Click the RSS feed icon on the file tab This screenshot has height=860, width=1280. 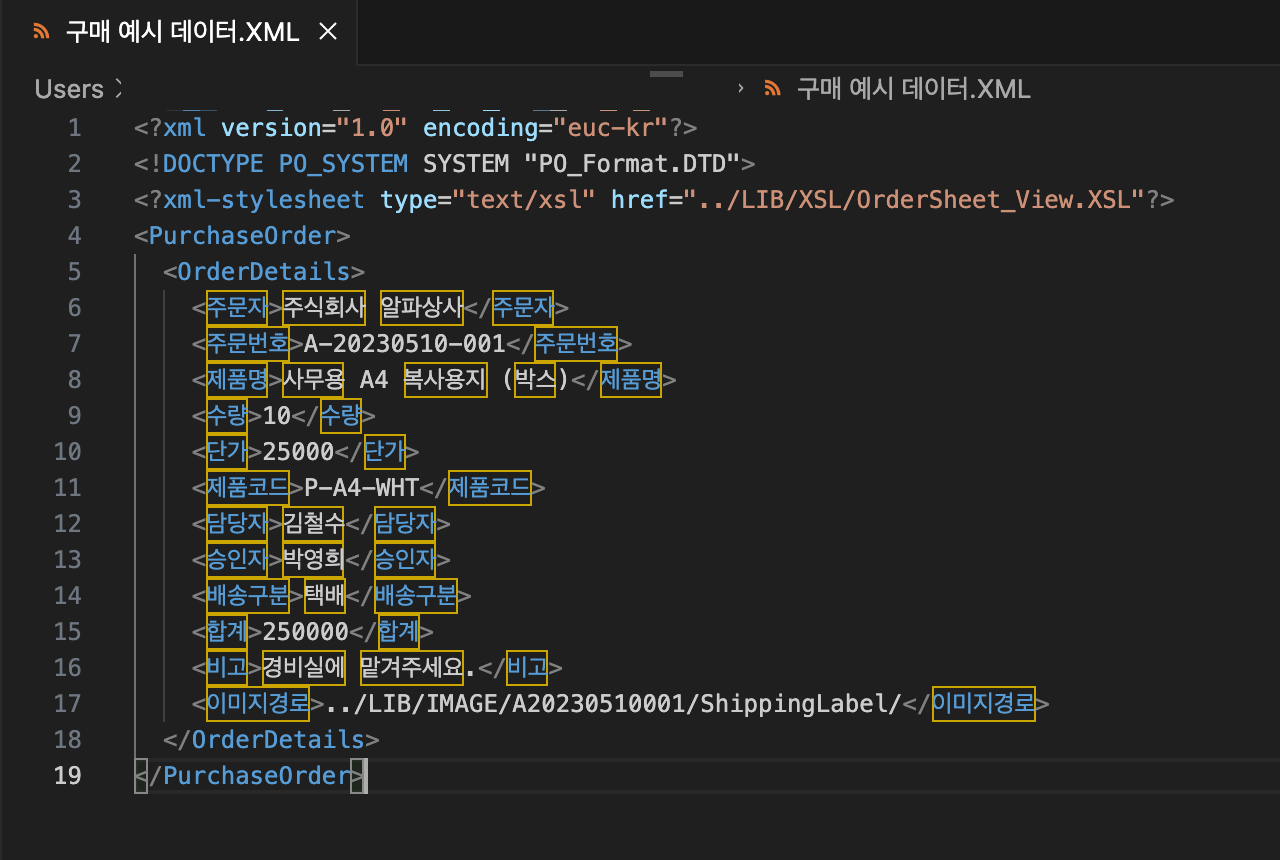point(39,31)
